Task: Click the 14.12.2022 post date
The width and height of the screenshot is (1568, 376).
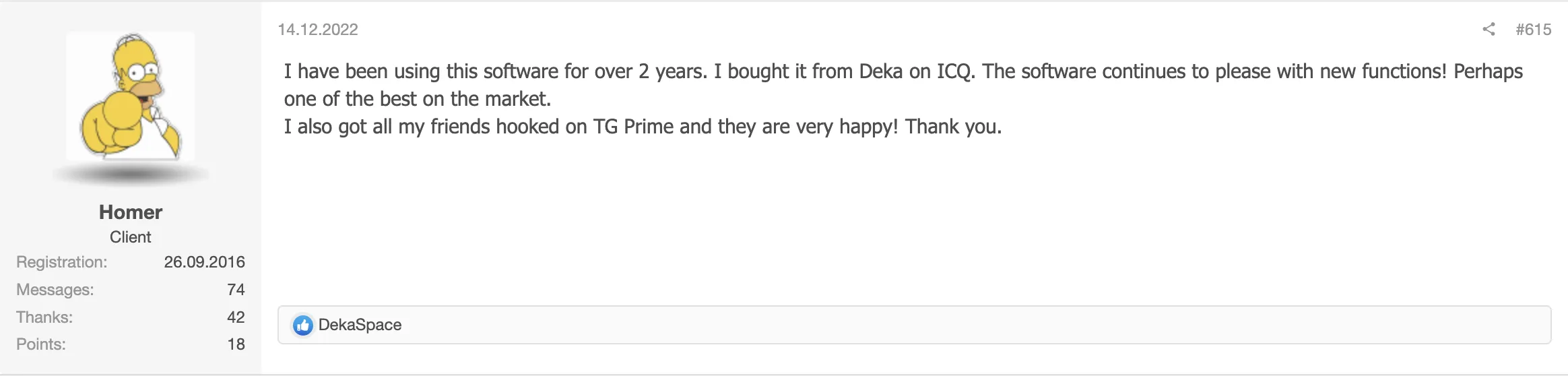Action: point(318,30)
